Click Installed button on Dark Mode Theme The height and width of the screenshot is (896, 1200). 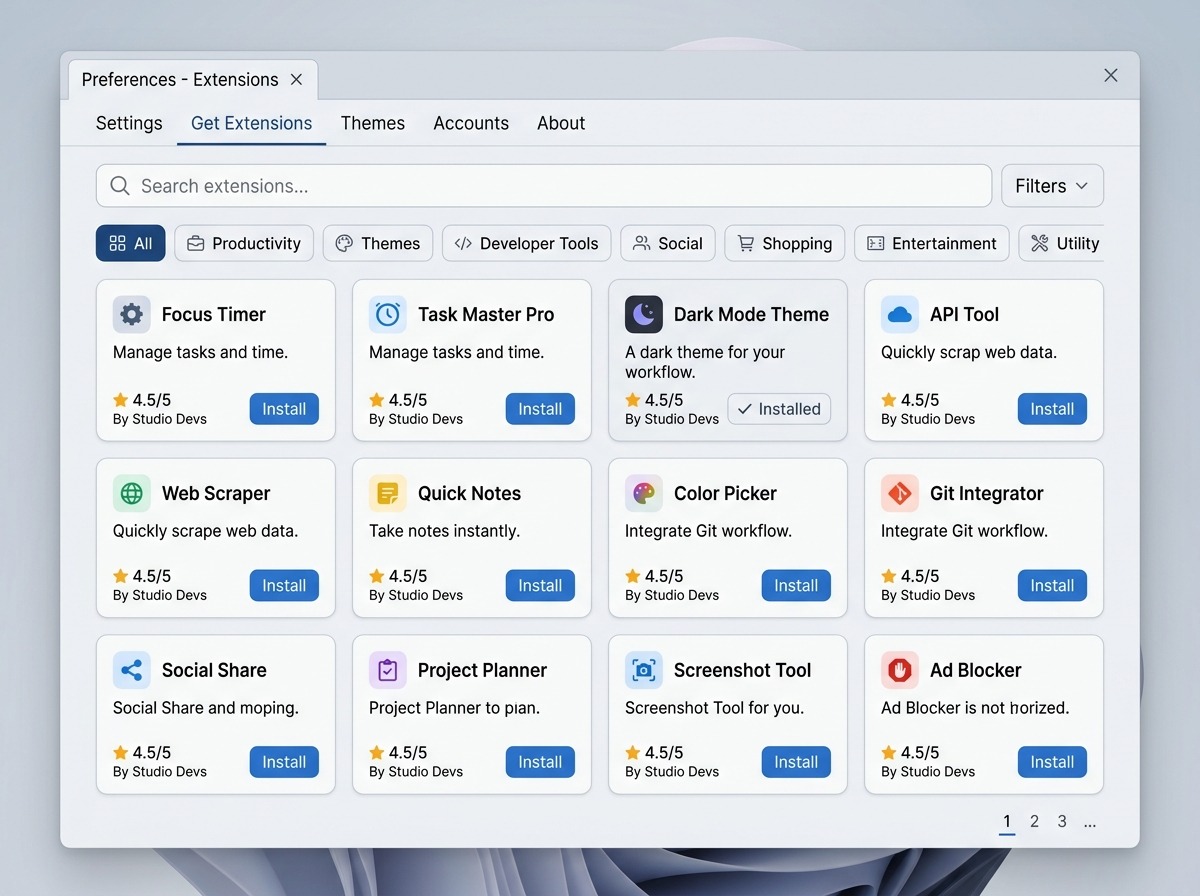(x=779, y=409)
